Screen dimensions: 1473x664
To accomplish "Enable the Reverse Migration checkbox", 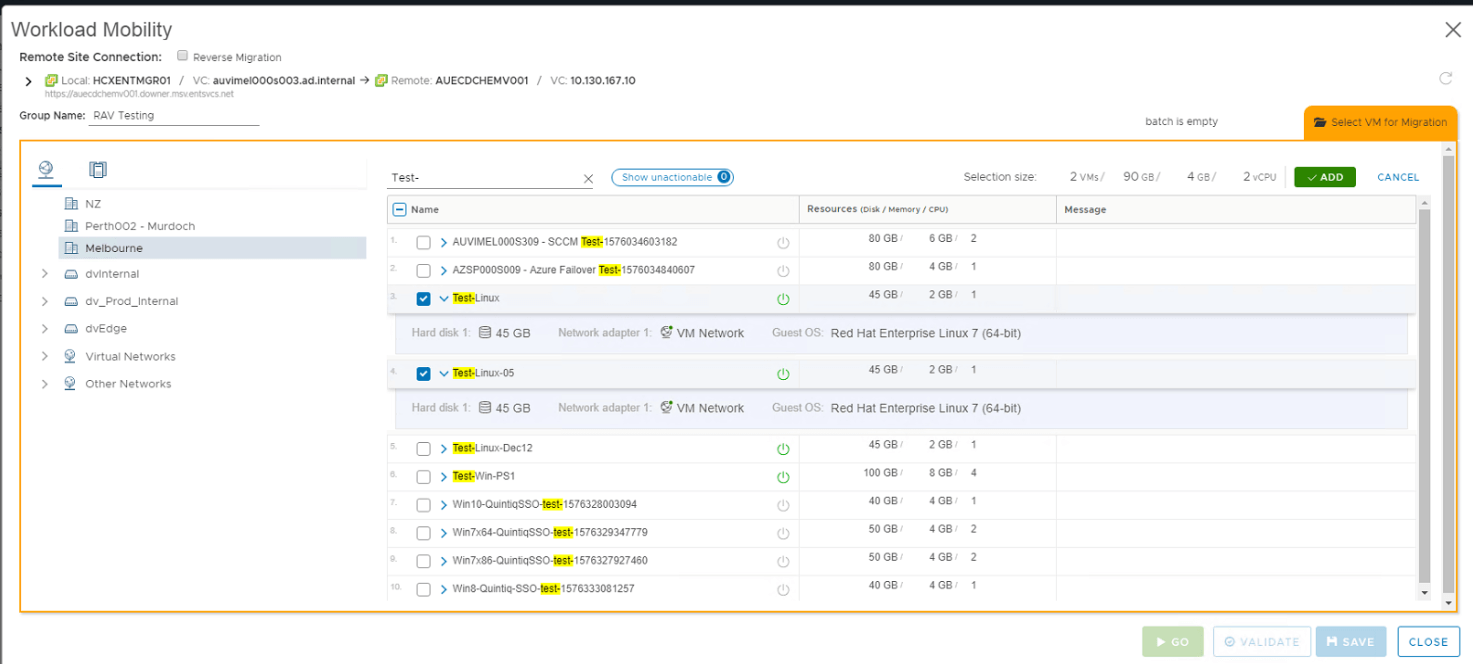I will pyautogui.click(x=183, y=57).
